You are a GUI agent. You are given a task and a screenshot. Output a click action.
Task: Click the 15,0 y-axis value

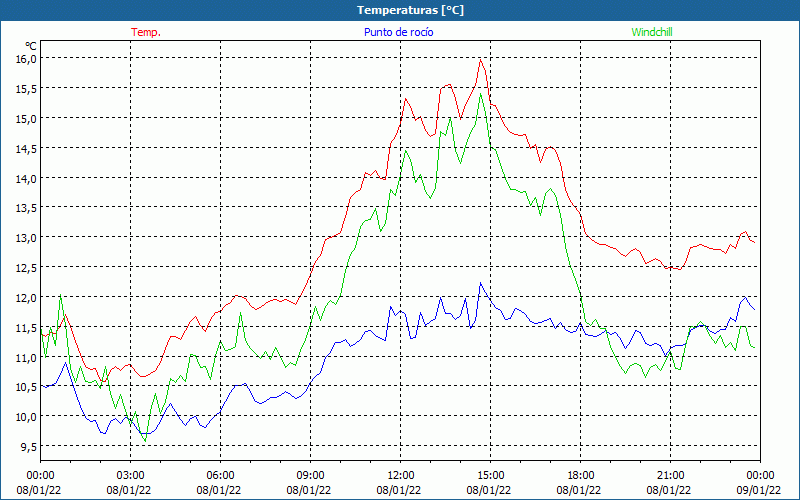click(27, 118)
